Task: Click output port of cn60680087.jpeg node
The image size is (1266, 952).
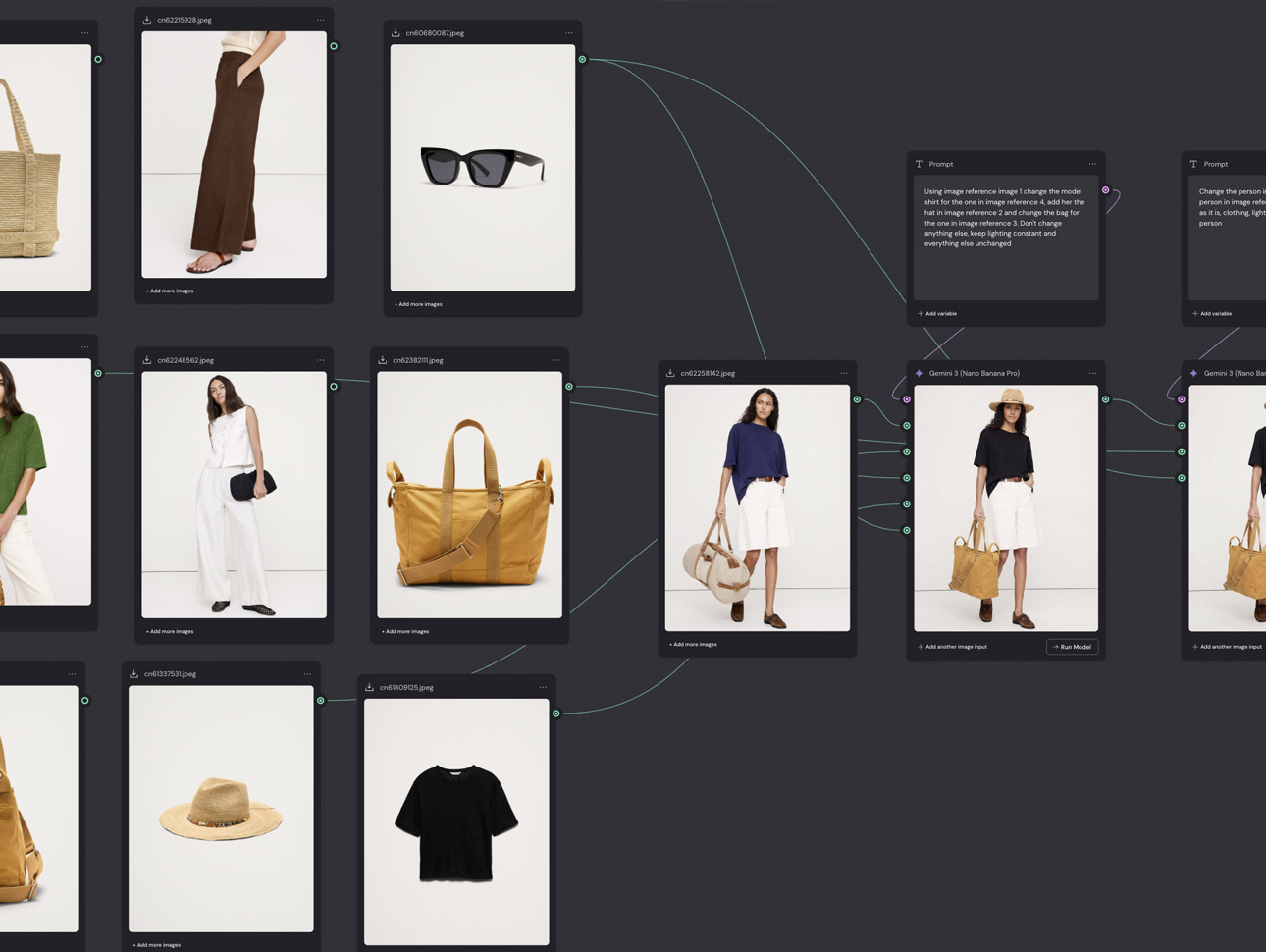Action: pos(582,59)
